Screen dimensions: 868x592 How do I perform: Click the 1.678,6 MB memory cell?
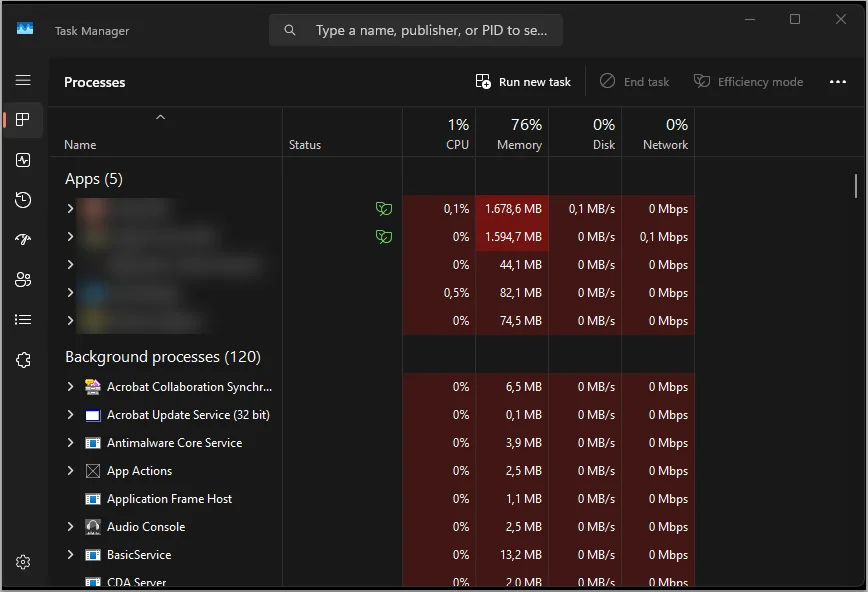[x=513, y=209]
